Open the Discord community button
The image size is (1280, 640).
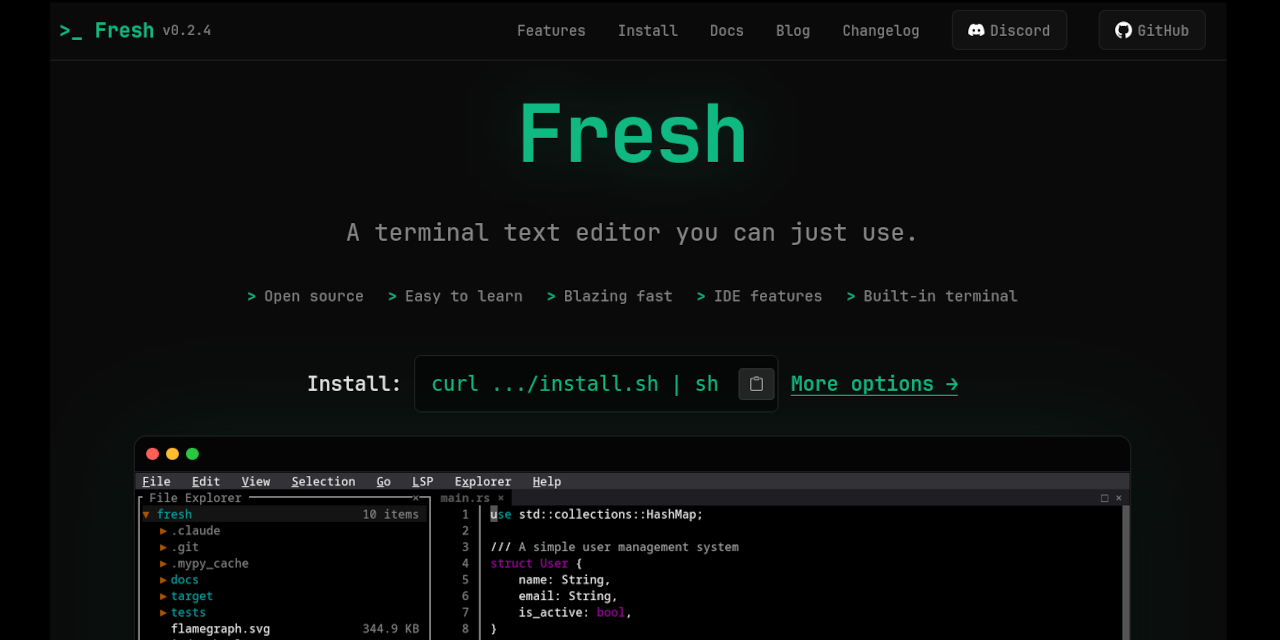click(x=1008, y=30)
